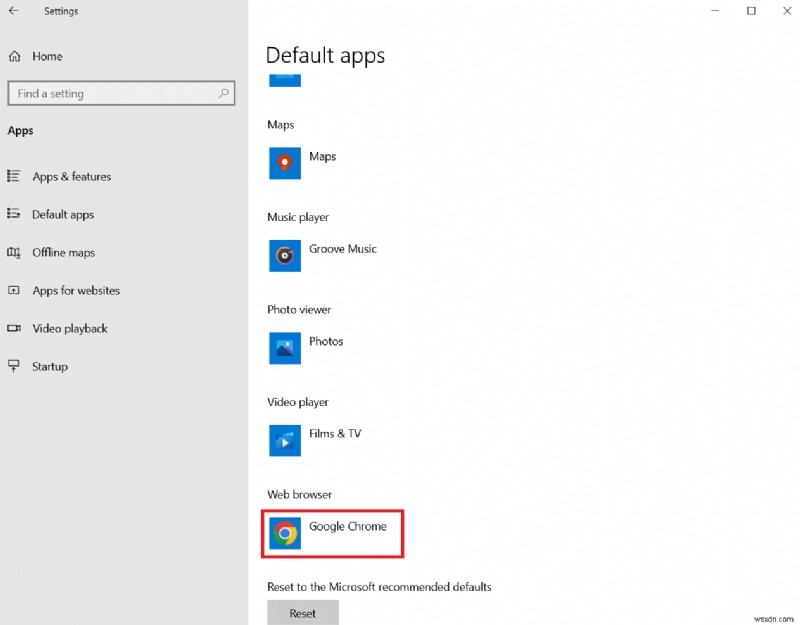Select Default apps in sidebar
The height and width of the screenshot is (625, 800).
tap(63, 215)
